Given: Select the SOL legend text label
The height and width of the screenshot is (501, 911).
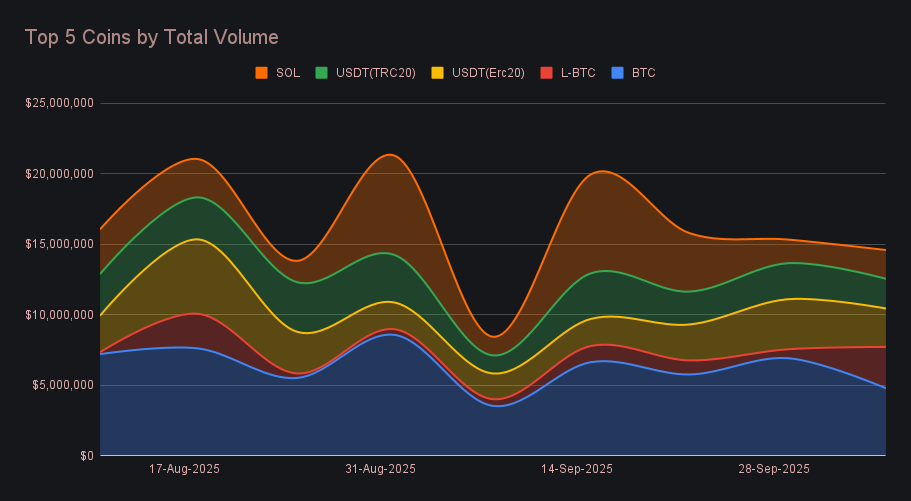Looking at the screenshot, I should tap(287, 73).
